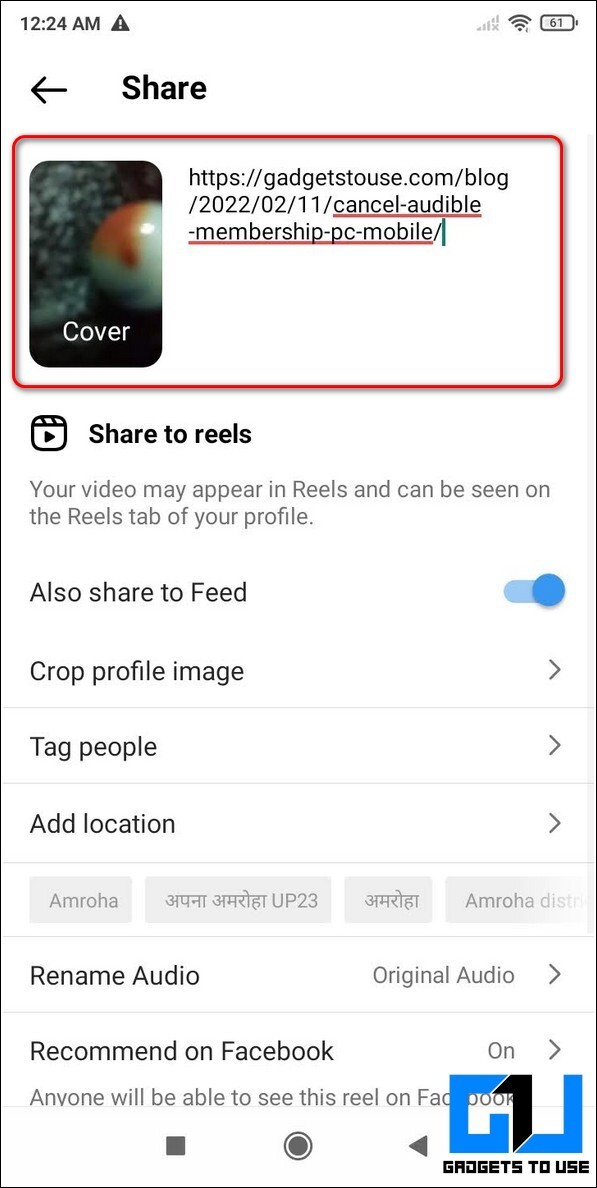
Task: Tap the back arrow icon
Action: 49,89
